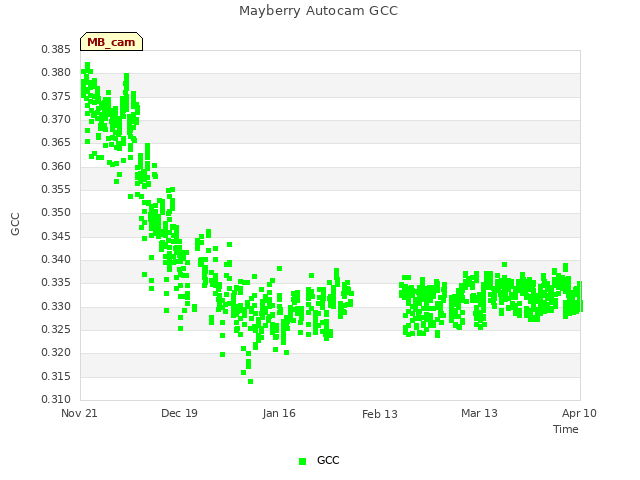Click the Nov 21 axis label

pos(79,413)
